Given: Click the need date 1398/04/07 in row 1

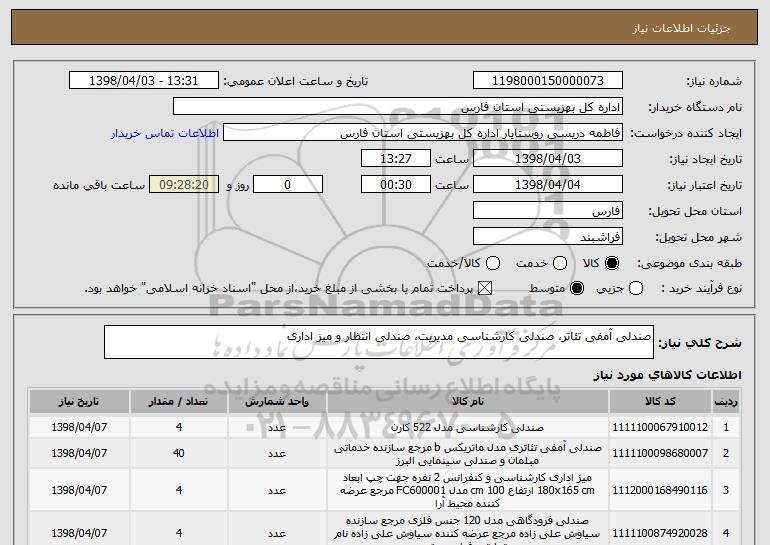Looking at the screenshot, I should (x=79, y=427).
